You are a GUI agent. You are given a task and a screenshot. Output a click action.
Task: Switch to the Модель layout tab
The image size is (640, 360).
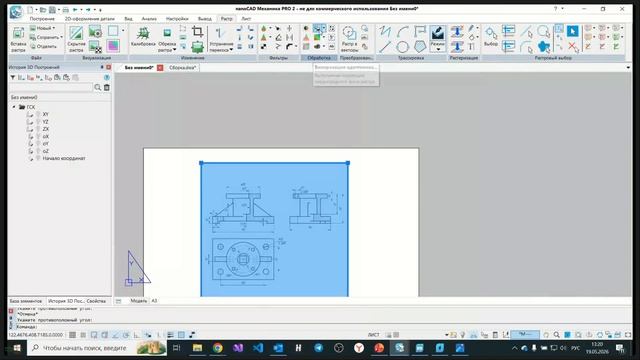click(139, 301)
